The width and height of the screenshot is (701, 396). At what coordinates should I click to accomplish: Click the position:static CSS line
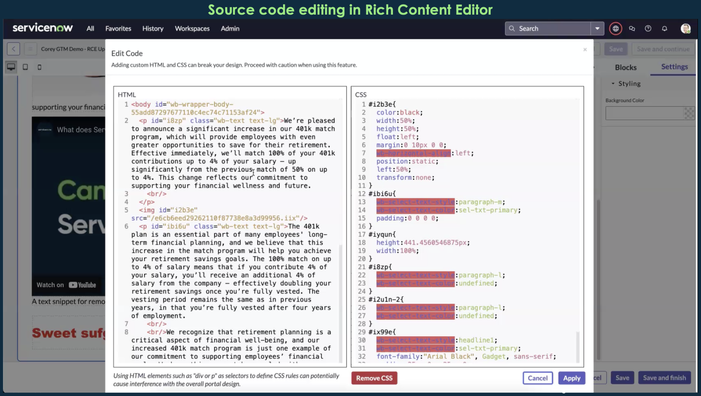click(407, 161)
